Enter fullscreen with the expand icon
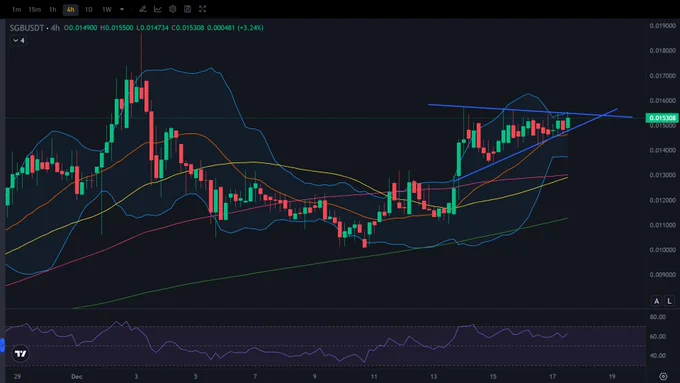Viewport: 680px width, 383px height. pos(203,9)
